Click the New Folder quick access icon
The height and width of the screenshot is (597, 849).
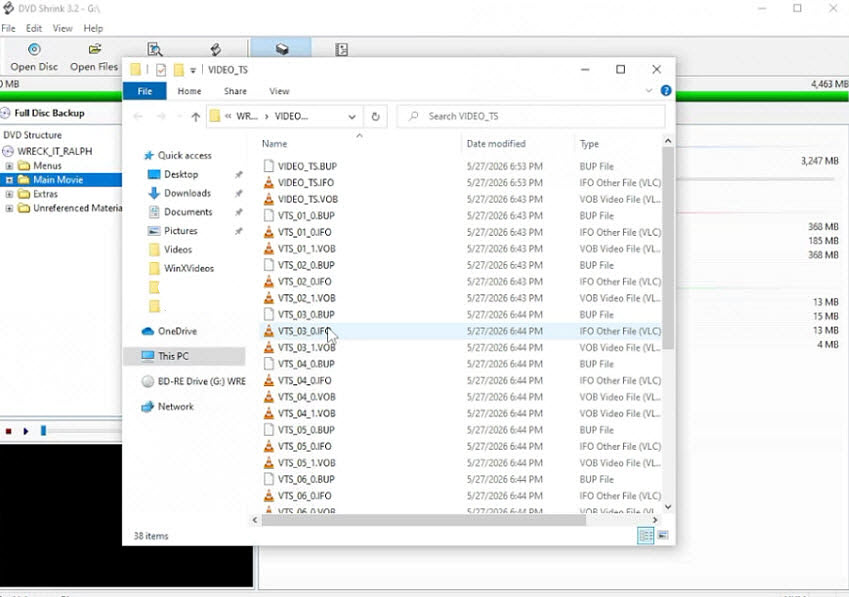(178, 70)
